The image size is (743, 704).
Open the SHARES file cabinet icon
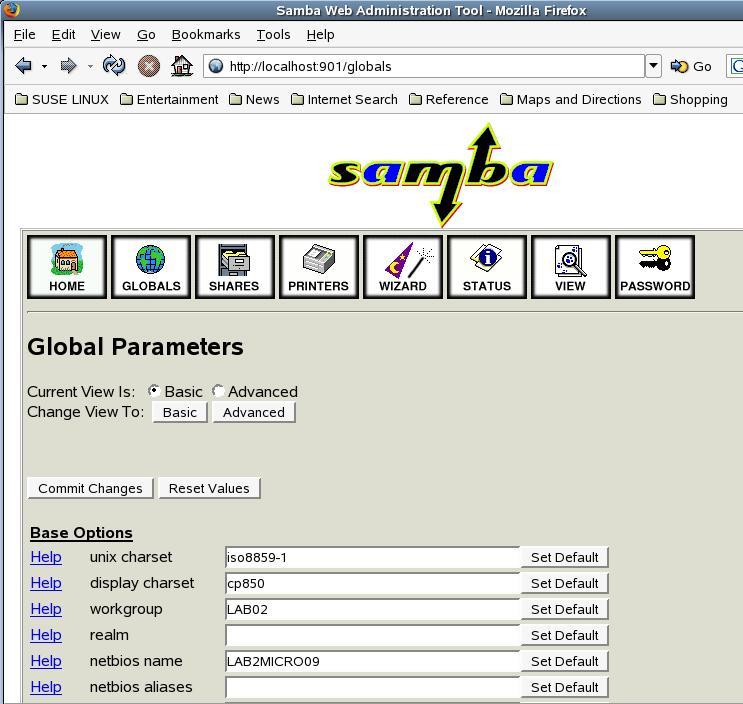(235, 267)
